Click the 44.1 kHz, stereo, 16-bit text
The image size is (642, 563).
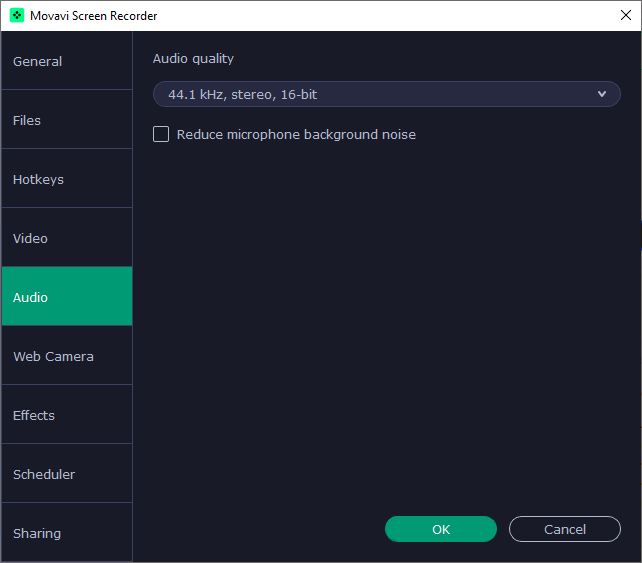(x=242, y=95)
